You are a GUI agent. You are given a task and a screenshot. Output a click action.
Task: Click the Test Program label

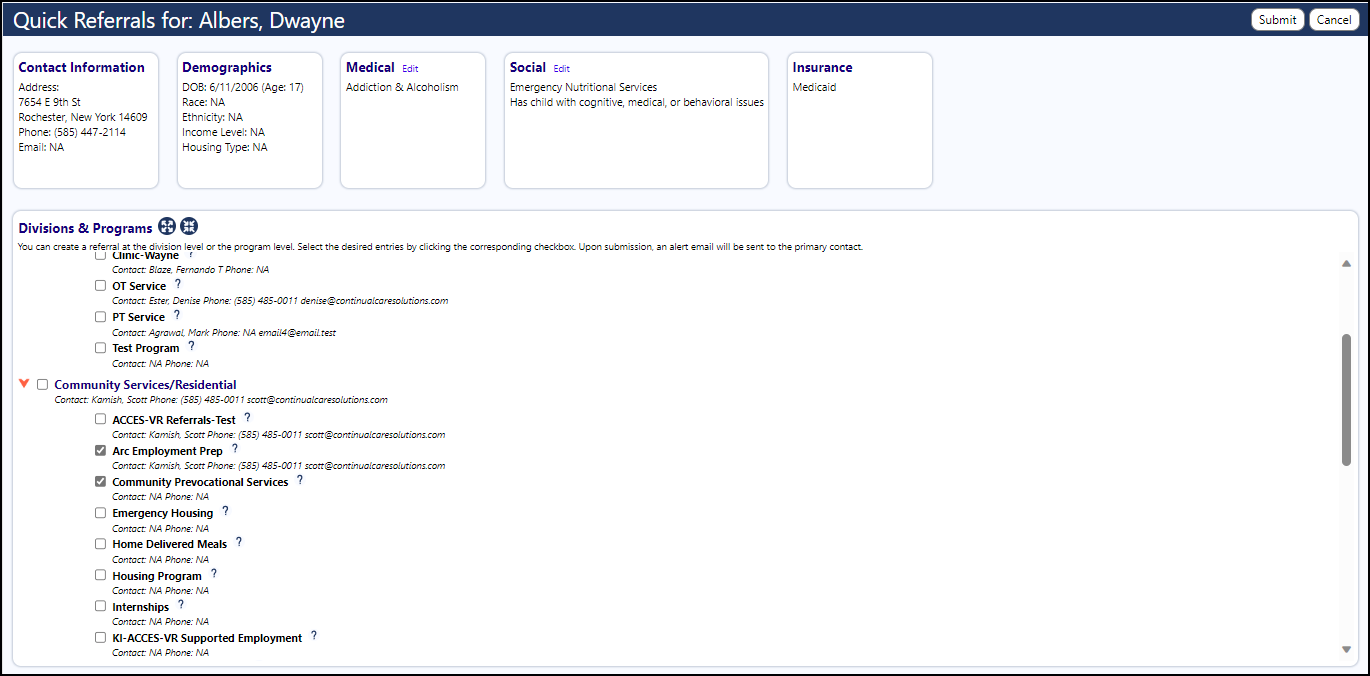[x=146, y=349]
